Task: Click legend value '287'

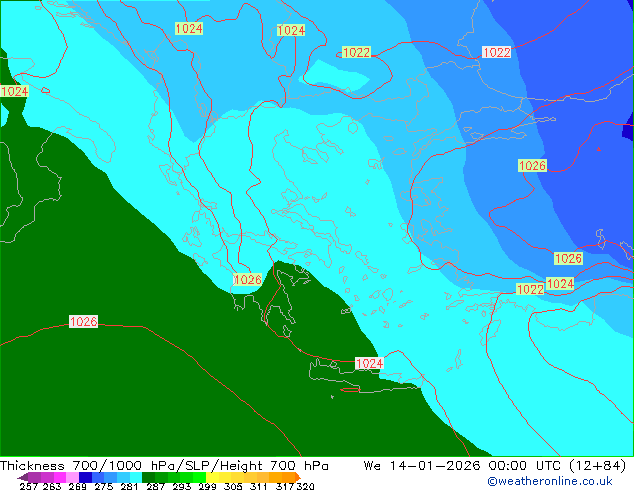Action: 155,486
